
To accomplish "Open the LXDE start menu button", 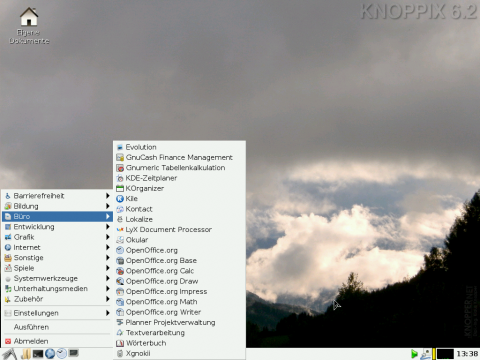I will 9,354.
